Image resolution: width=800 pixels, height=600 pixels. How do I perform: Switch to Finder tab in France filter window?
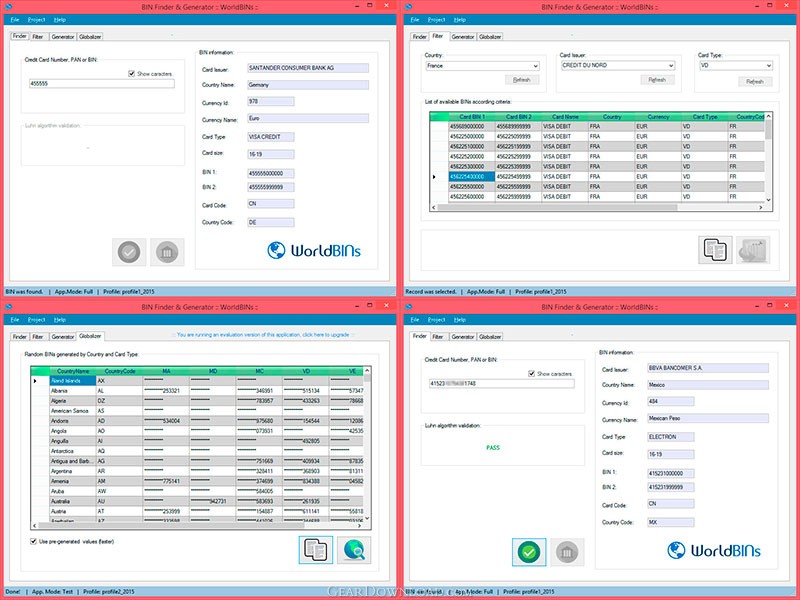(x=419, y=37)
